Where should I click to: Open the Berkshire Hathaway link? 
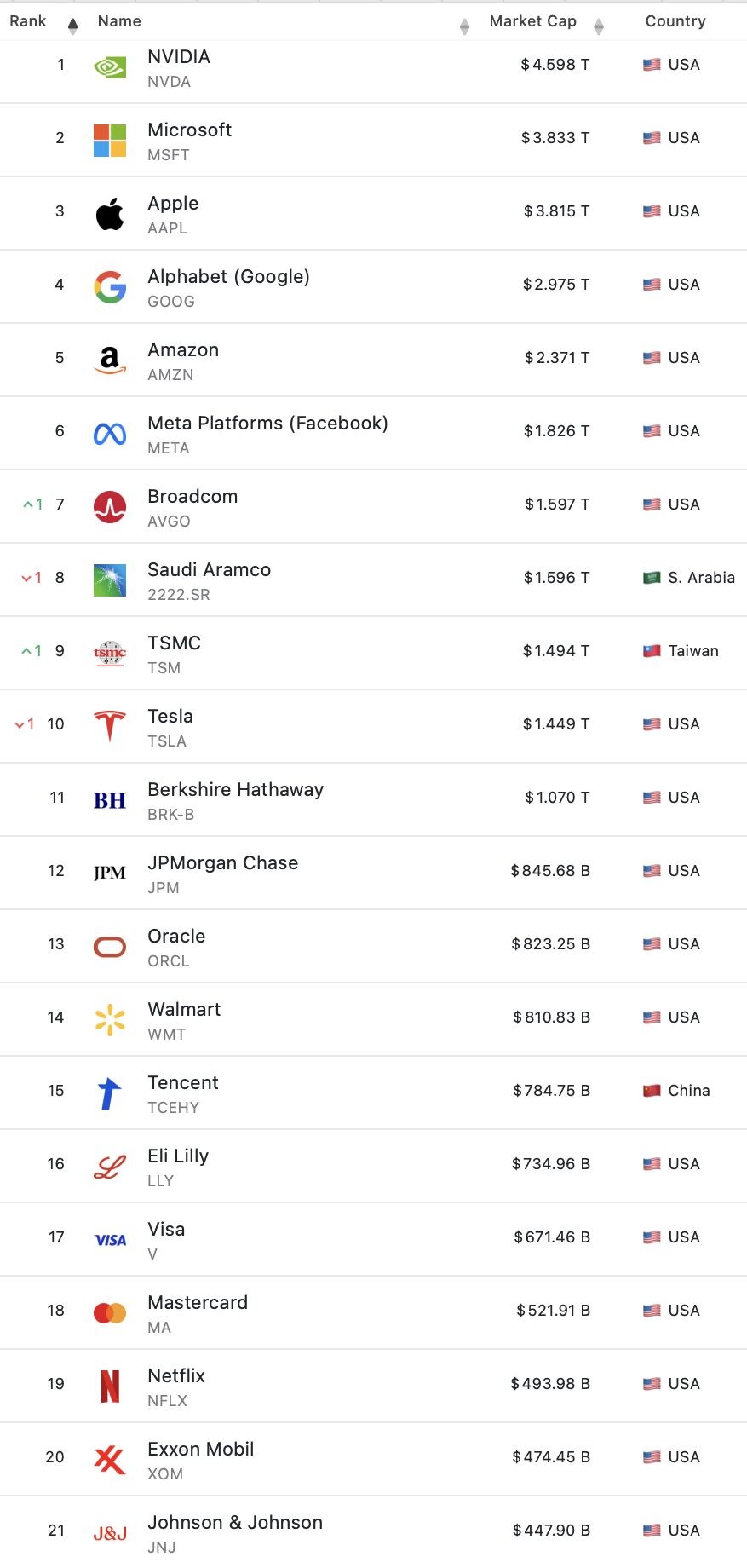(235, 789)
